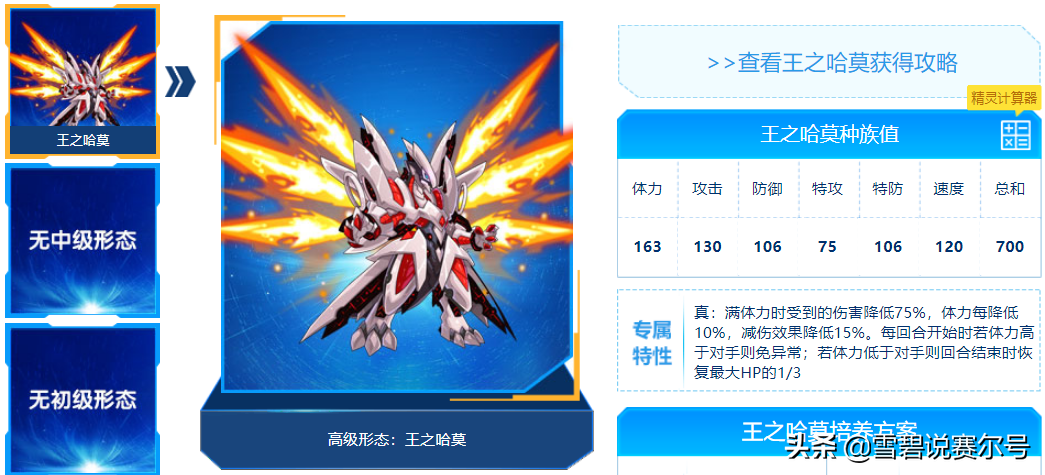
Task: Open the 查看王之哈莫获得攻略 link
Action: click(832, 63)
